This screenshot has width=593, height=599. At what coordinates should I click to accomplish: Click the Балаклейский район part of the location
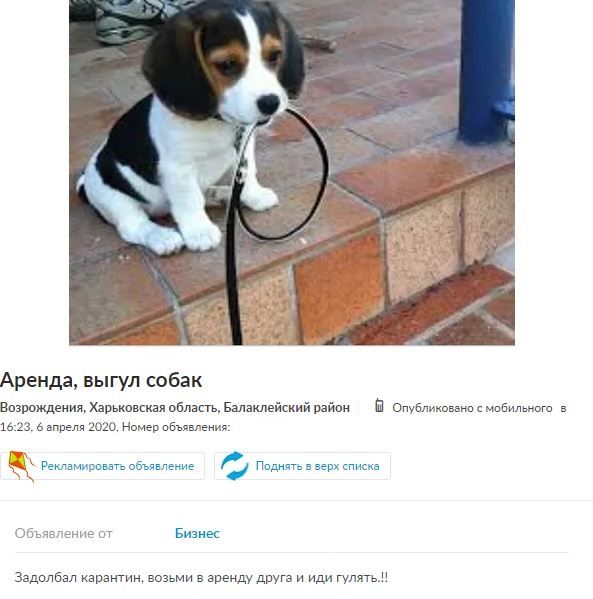pyautogui.click(x=287, y=408)
